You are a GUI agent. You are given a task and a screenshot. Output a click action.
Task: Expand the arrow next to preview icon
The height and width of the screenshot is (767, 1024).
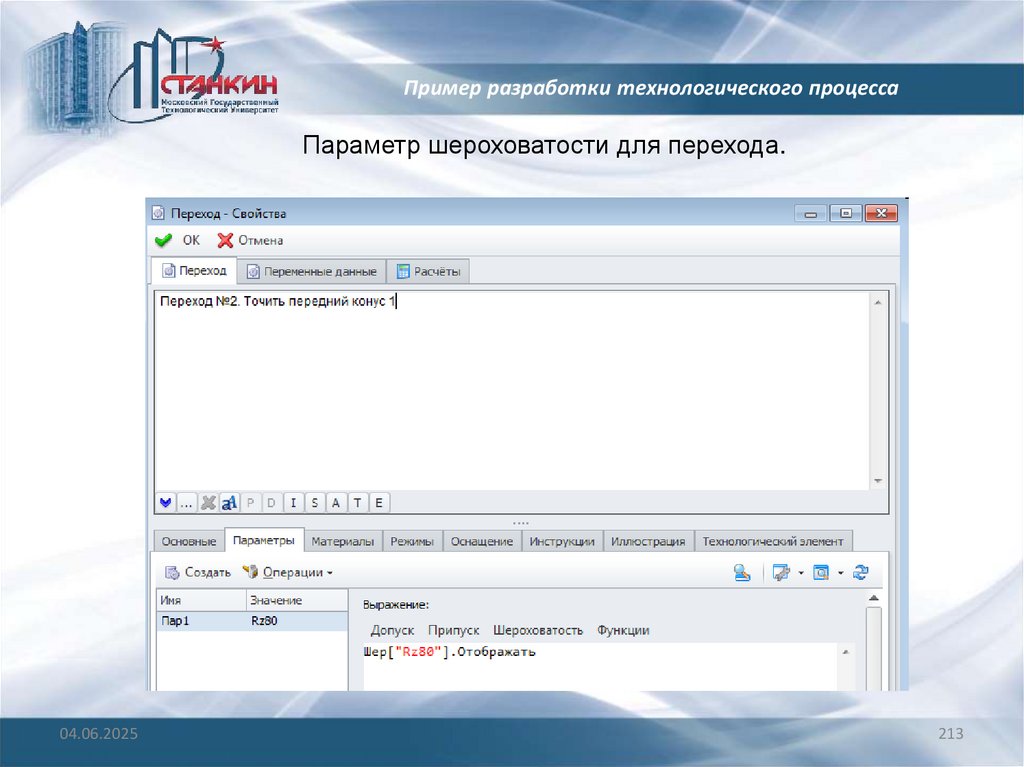pyautogui.click(x=840, y=573)
